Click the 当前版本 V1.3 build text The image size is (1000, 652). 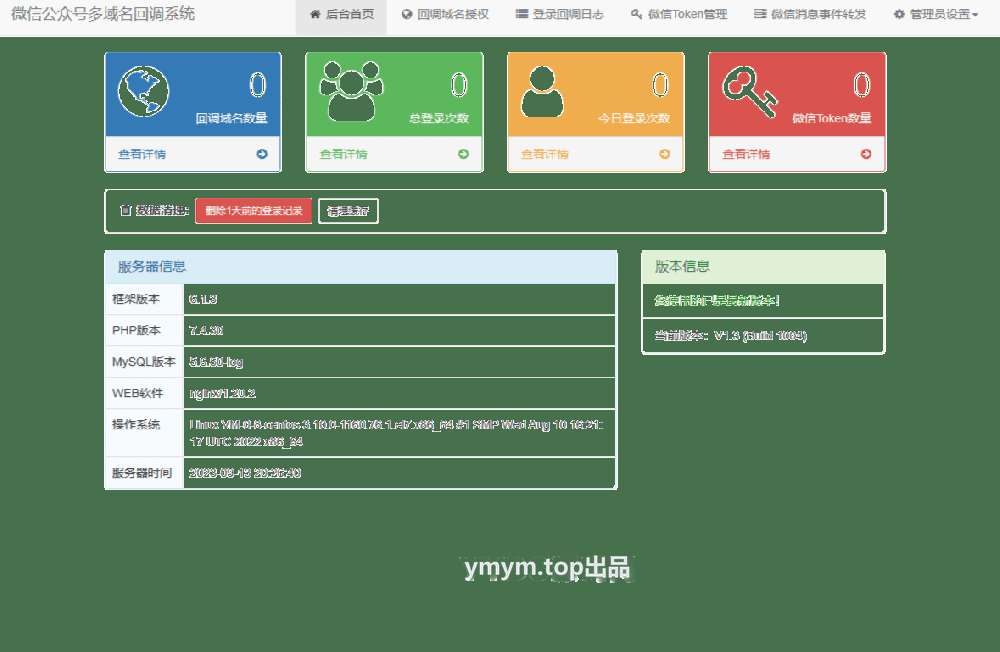coord(731,336)
